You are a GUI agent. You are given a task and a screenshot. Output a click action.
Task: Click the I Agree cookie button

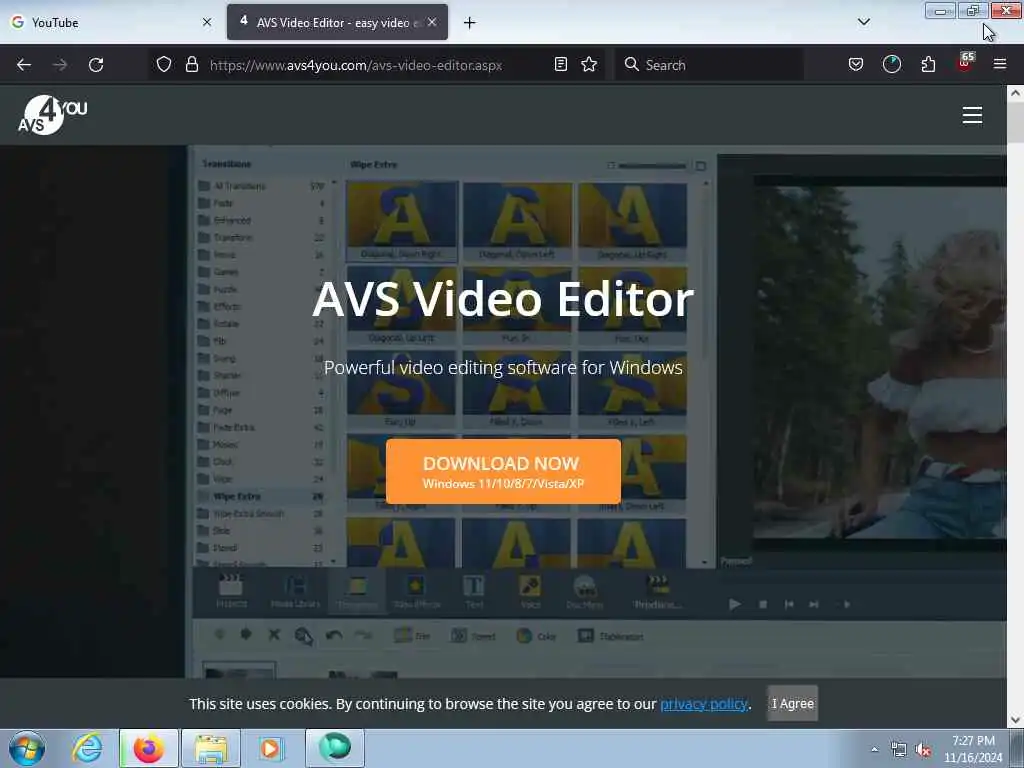792,703
